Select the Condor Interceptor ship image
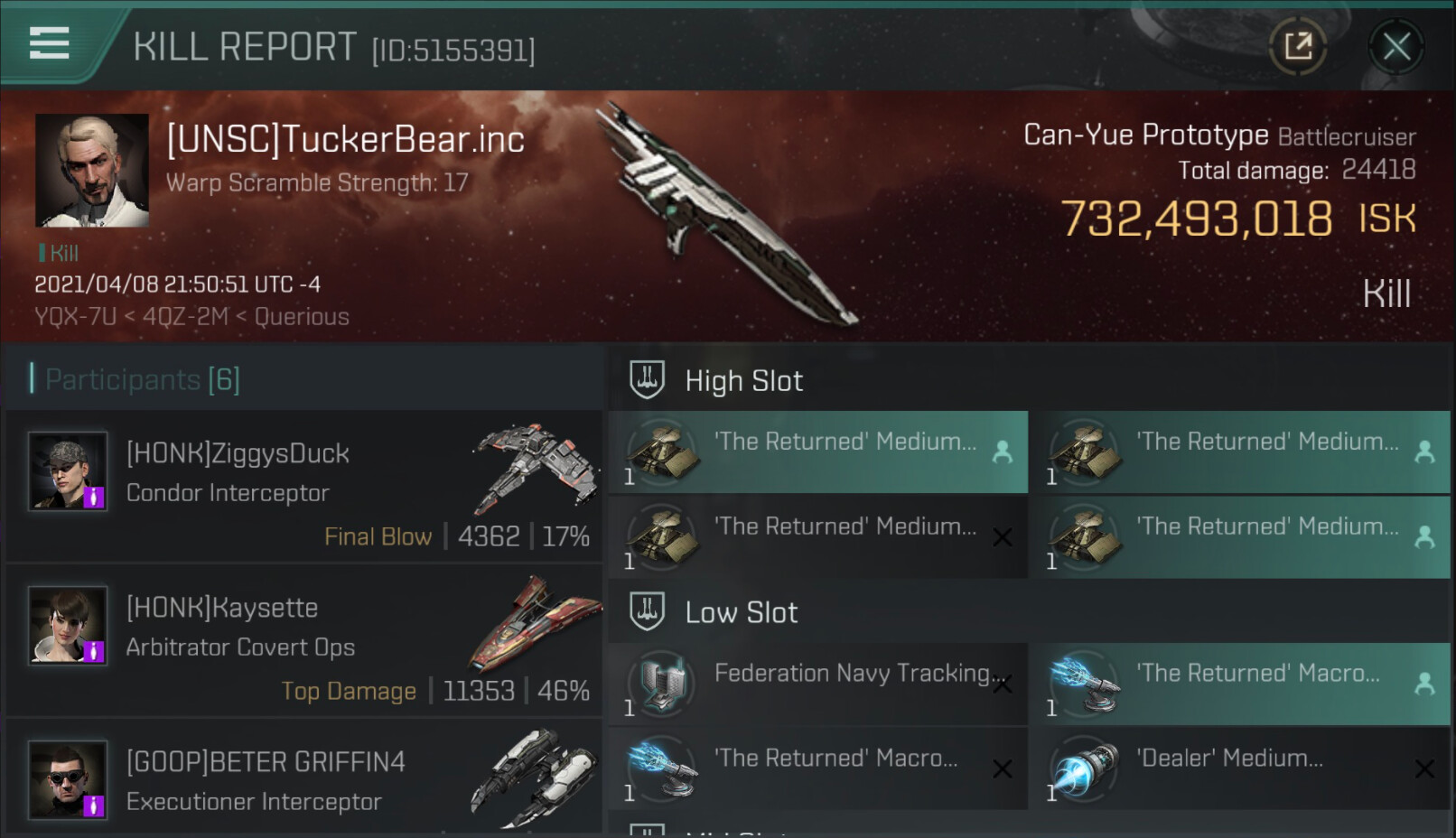This screenshot has width=1456, height=838. [537, 467]
